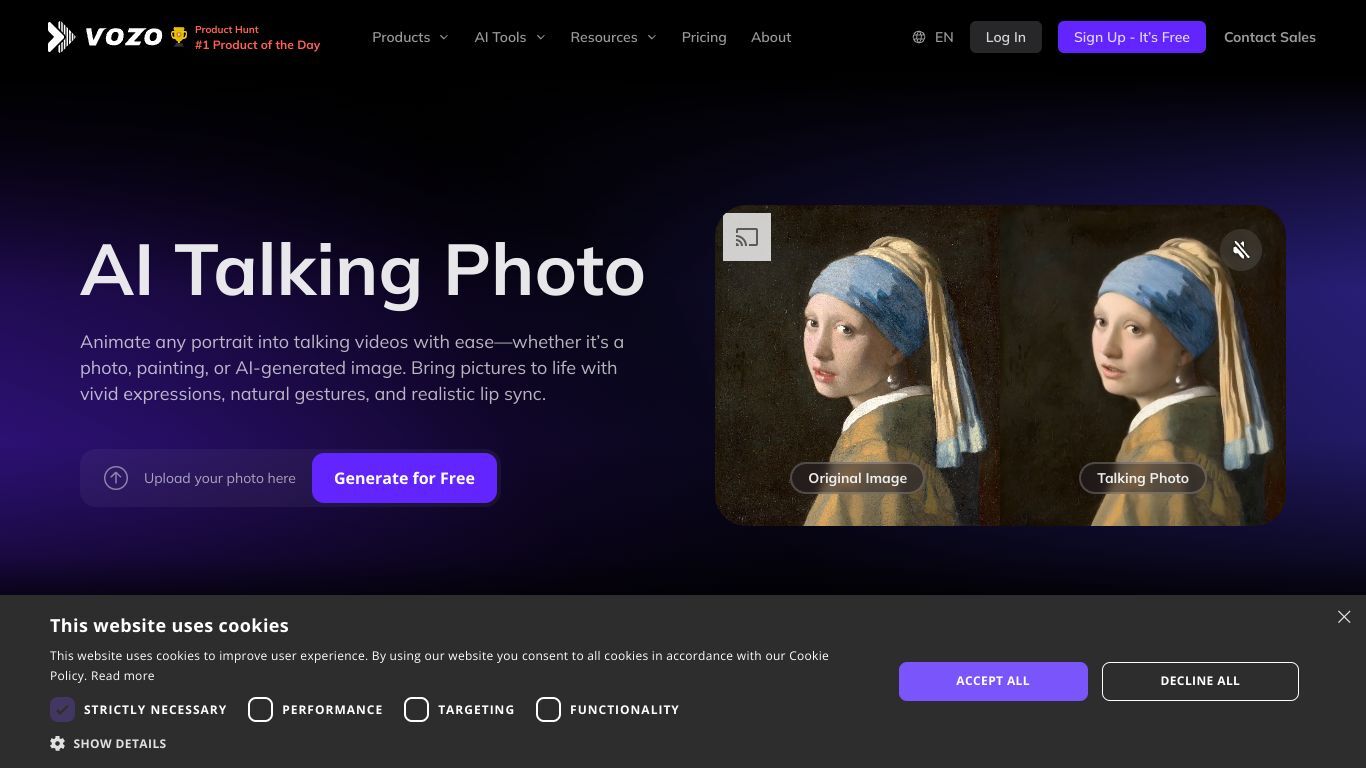Enable the Targeting cookies checkbox
The width and height of the screenshot is (1366, 768).
click(x=416, y=709)
